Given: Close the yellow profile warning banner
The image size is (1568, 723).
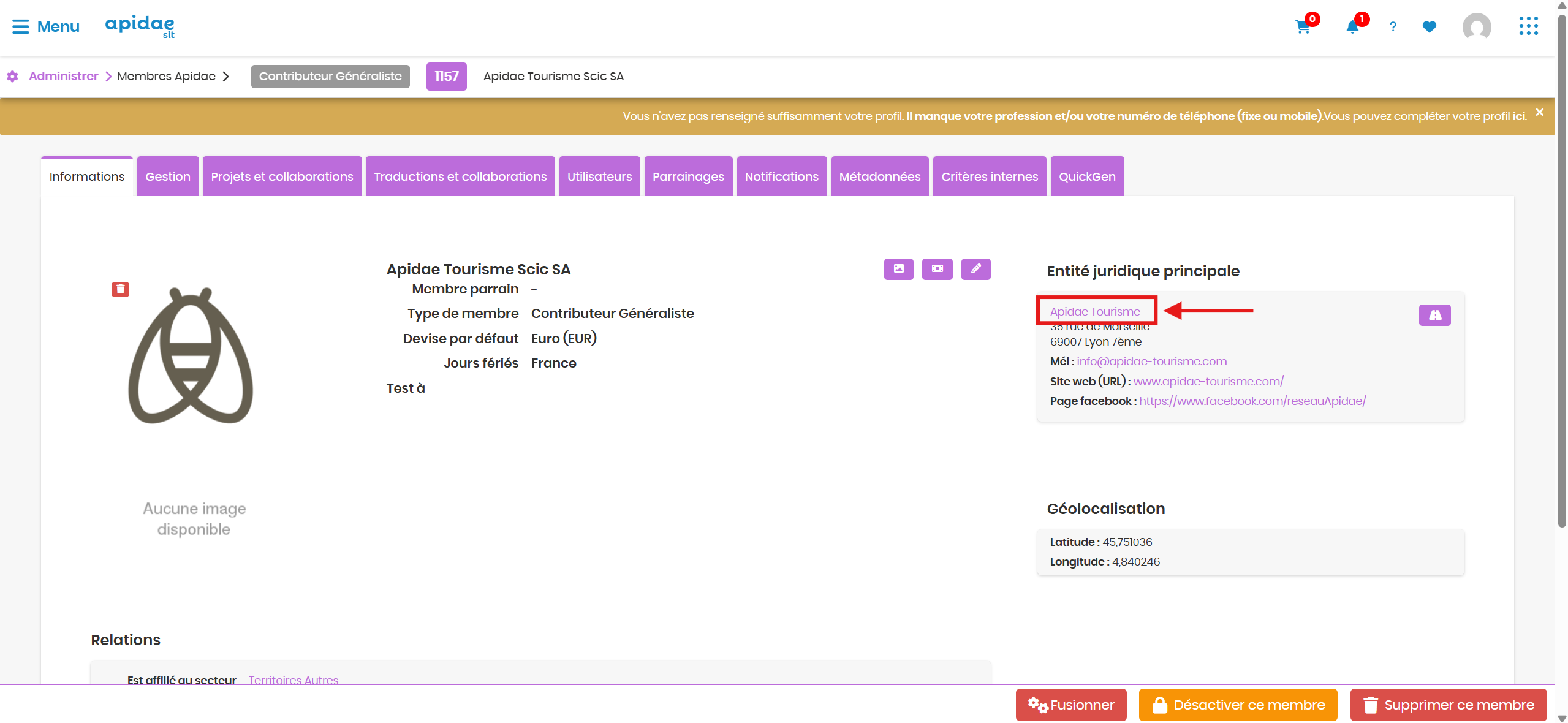Looking at the screenshot, I should 1539,112.
